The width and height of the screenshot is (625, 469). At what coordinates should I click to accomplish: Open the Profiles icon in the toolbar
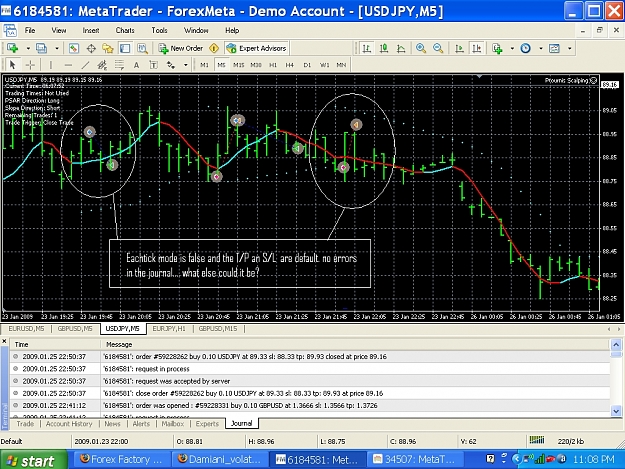tap(41, 48)
